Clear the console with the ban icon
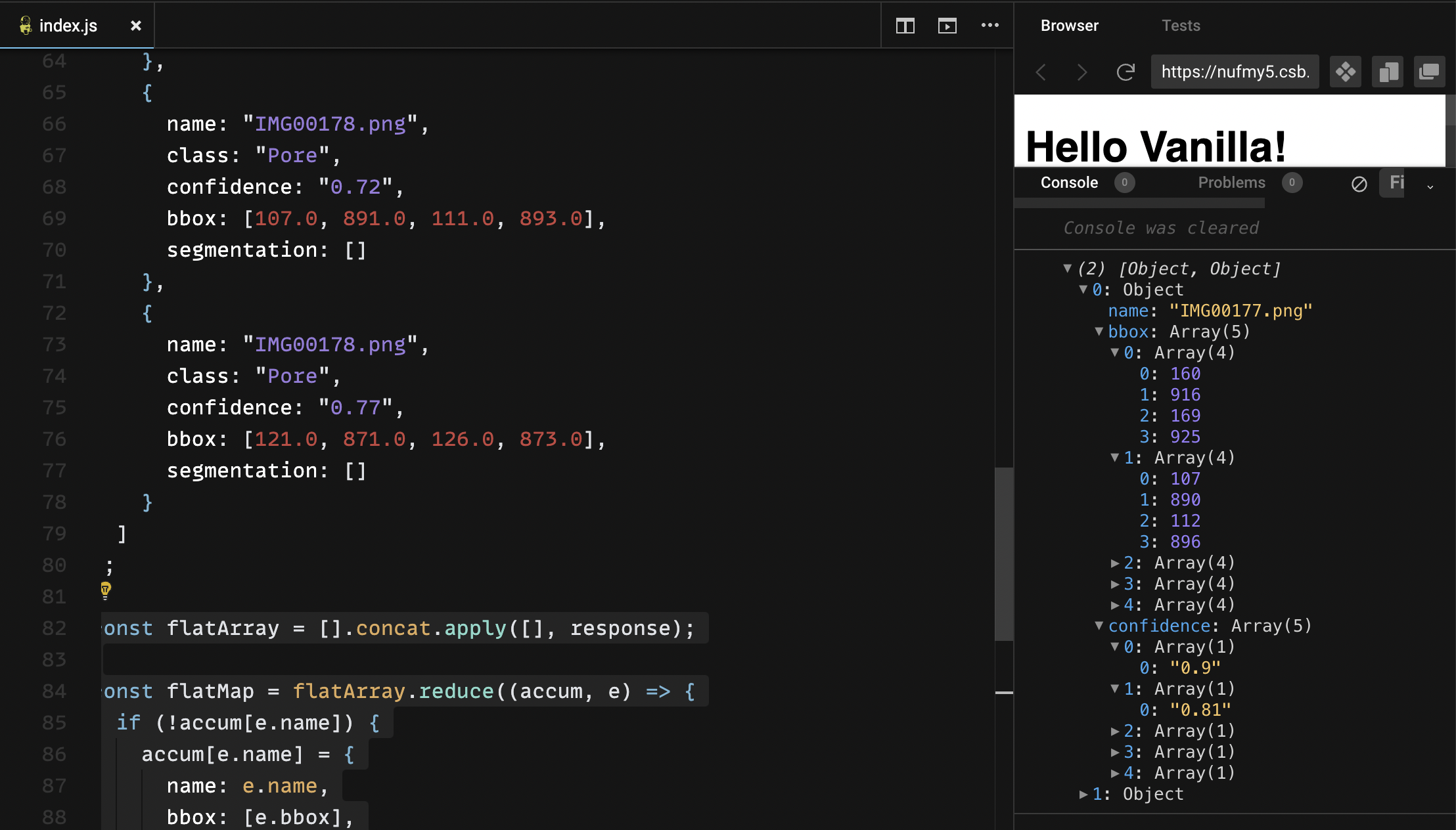1456x830 pixels. tap(1359, 184)
